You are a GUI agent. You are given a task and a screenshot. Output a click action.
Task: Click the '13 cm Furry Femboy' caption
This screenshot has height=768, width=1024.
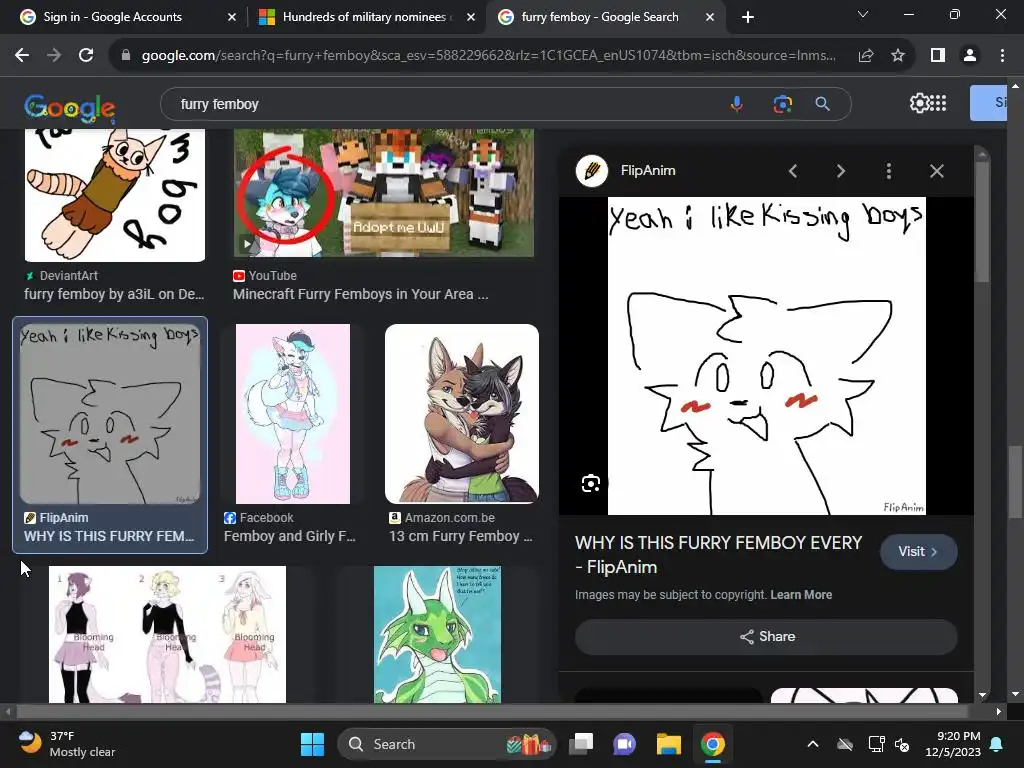pos(460,536)
